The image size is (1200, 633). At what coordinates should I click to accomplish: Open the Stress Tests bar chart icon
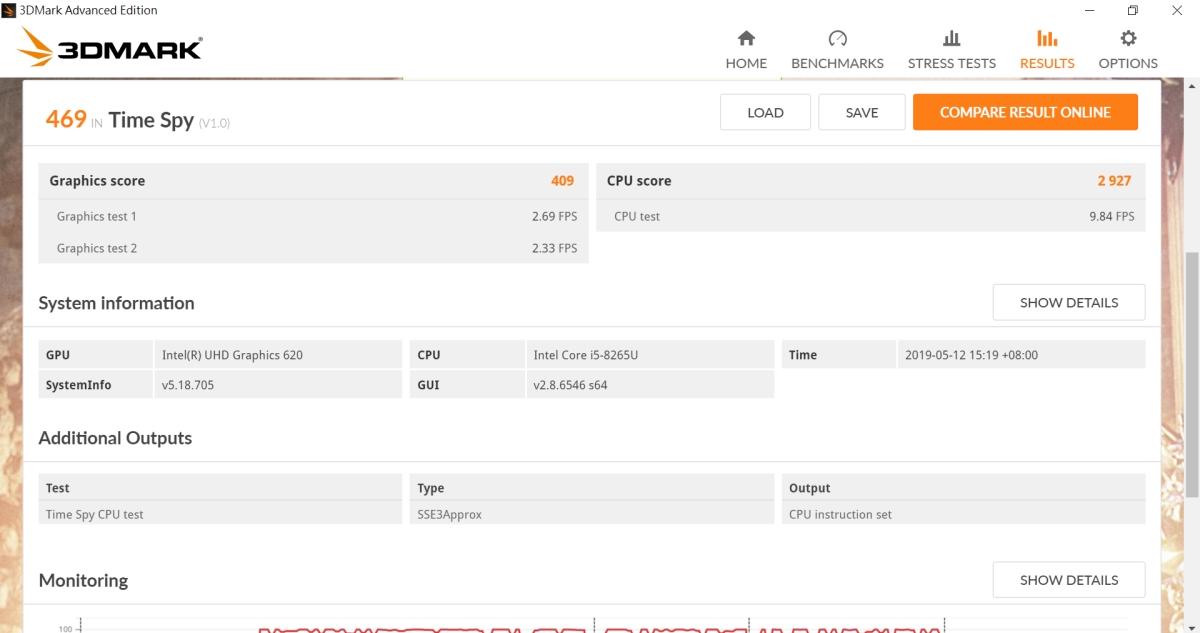point(952,38)
